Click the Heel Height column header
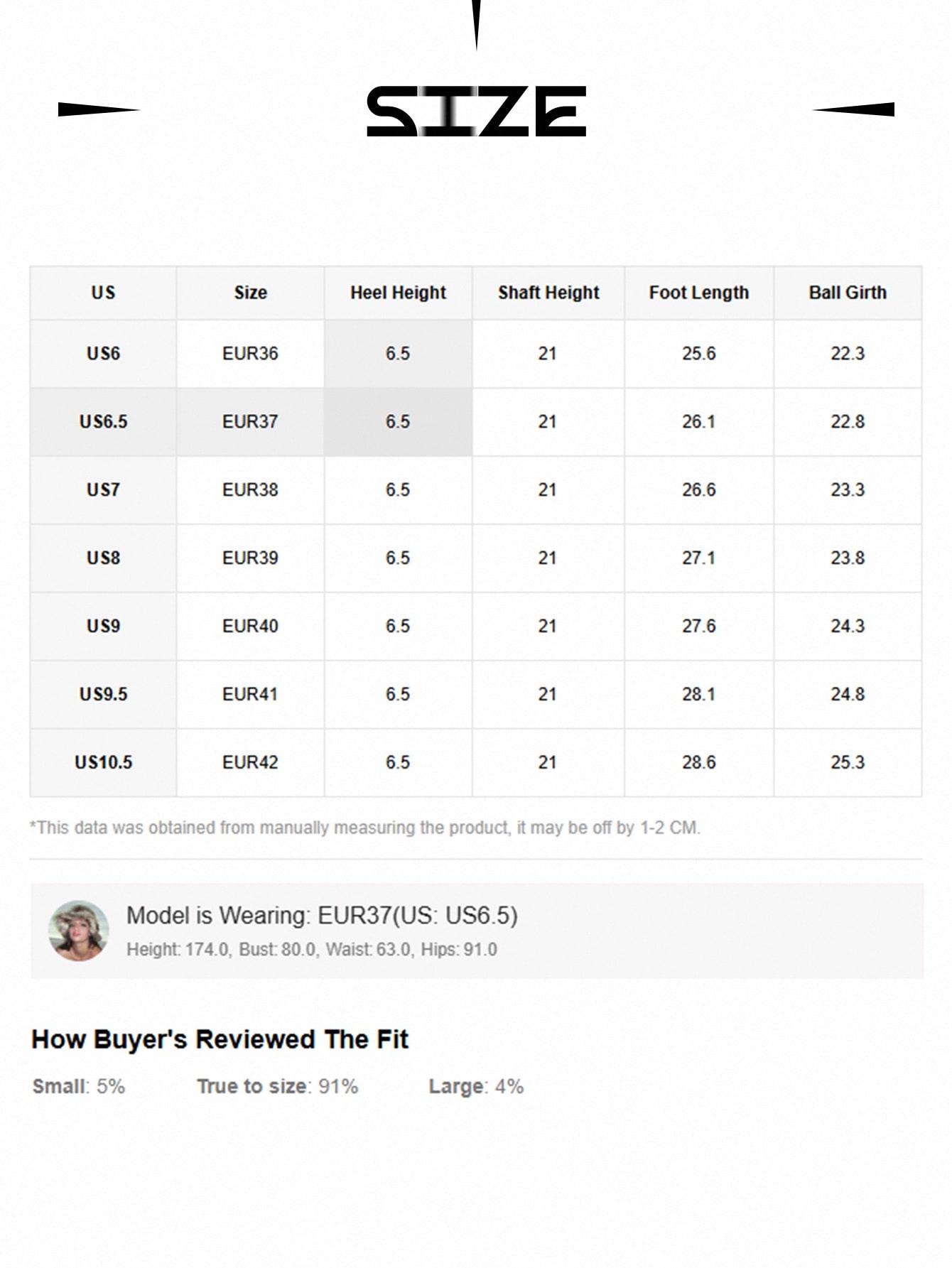 tap(398, 293)
